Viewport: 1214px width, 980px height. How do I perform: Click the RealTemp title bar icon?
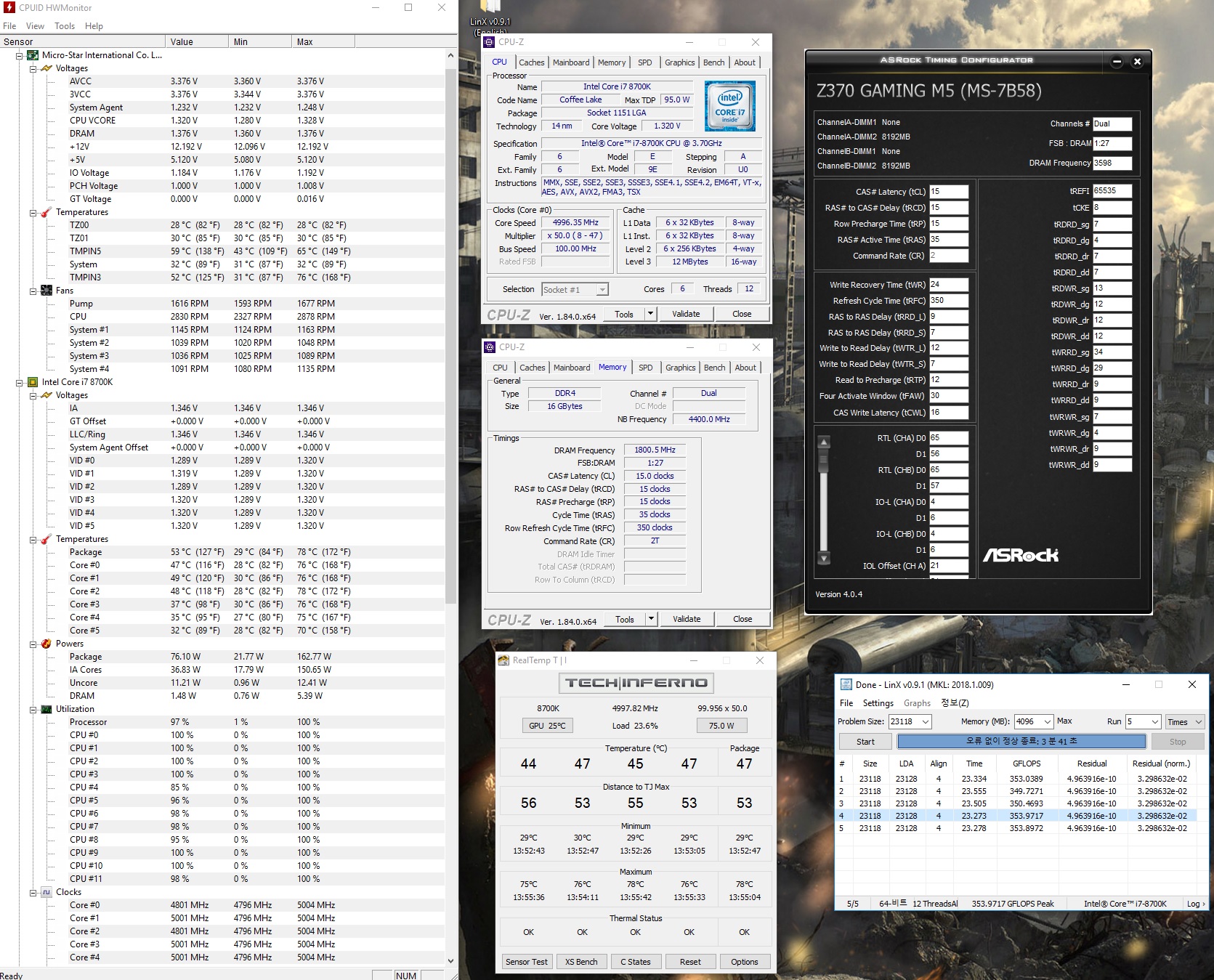[x=503, y=660]
